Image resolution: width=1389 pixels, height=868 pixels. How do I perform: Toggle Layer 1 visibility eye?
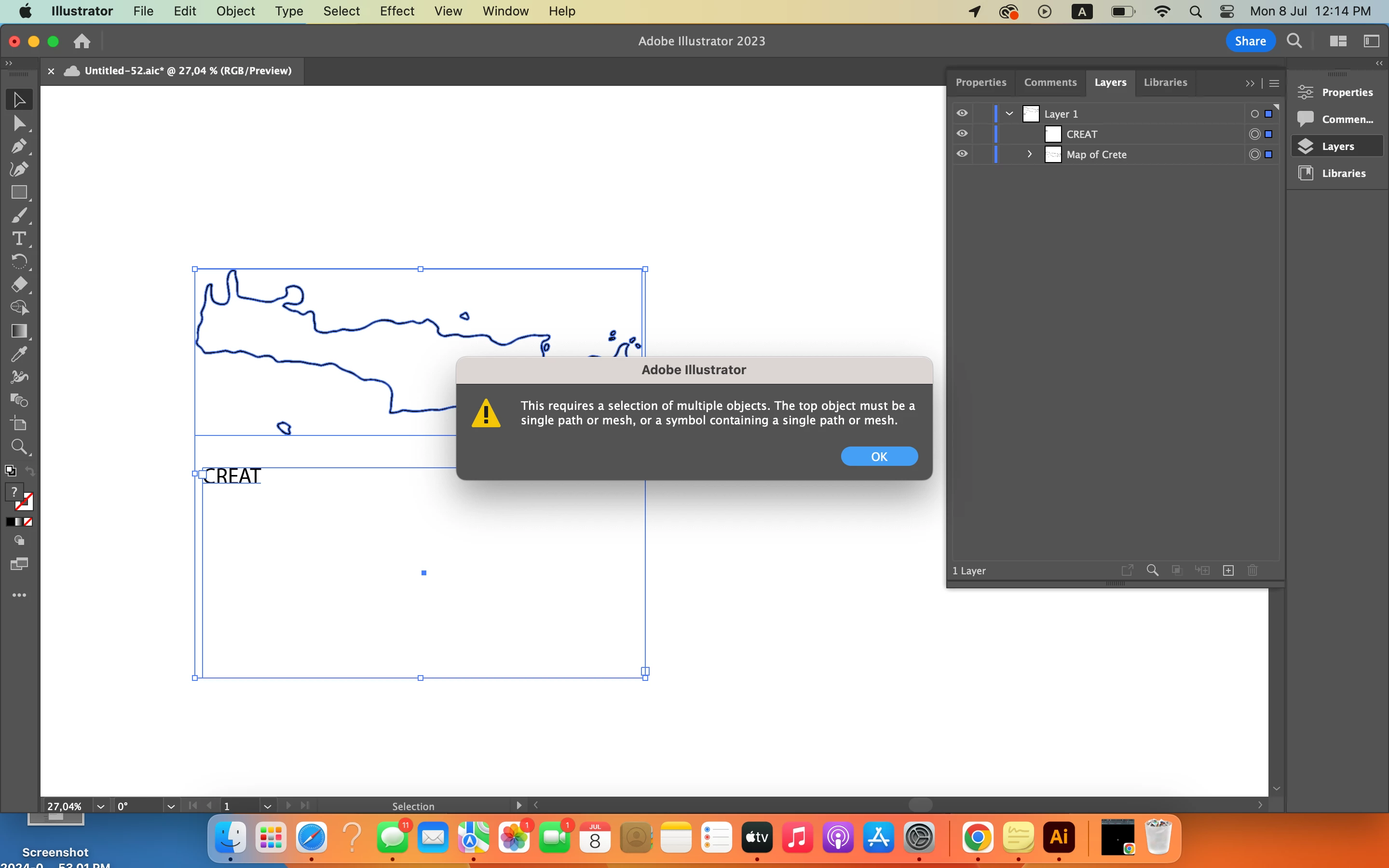[x=962, y=114]
